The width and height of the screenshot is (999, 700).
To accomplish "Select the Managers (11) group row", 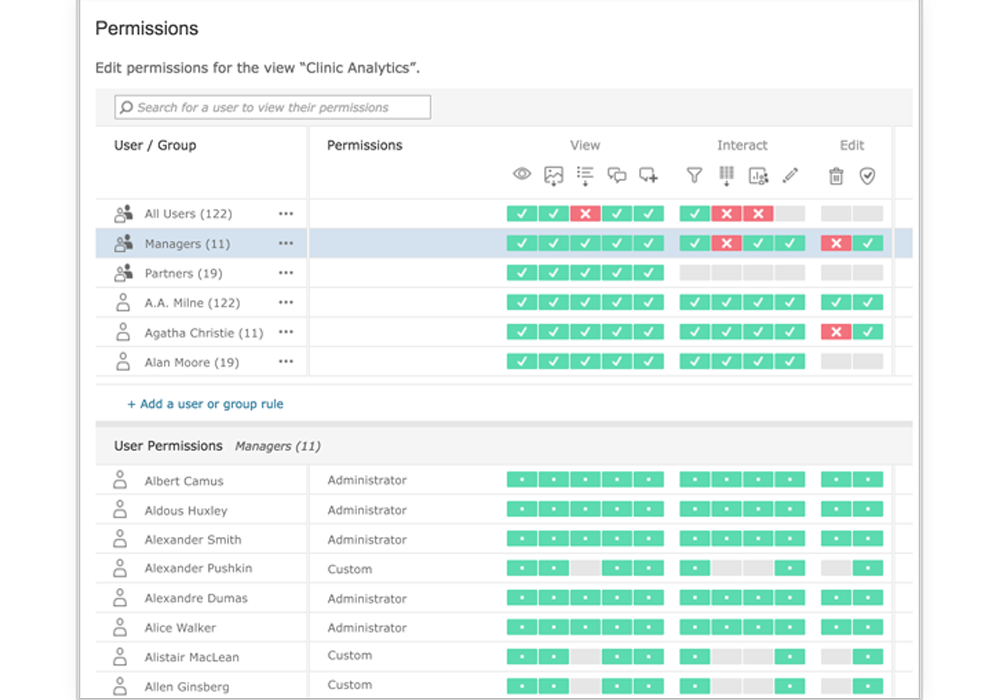I will (x=187, y=244).
